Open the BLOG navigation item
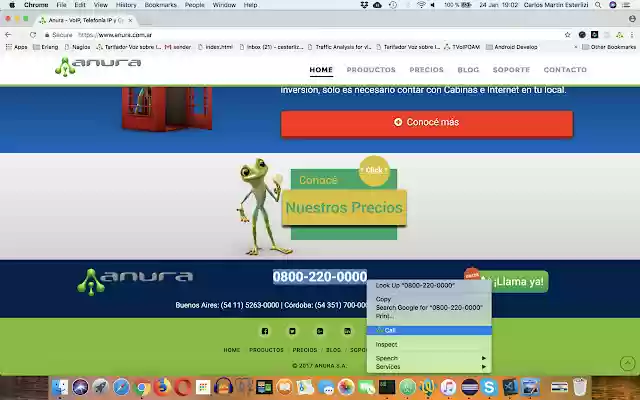The image size is (640, 400). click(468, 70)
